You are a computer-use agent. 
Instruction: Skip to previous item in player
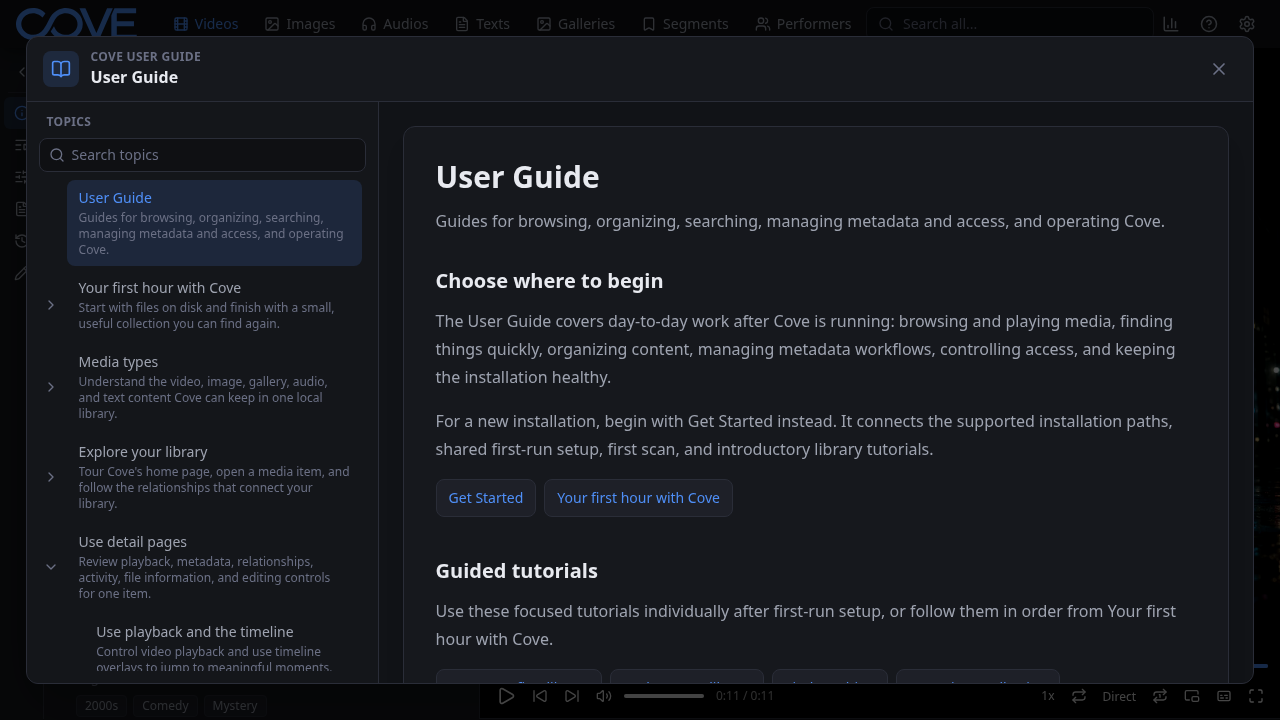[540, 696]
